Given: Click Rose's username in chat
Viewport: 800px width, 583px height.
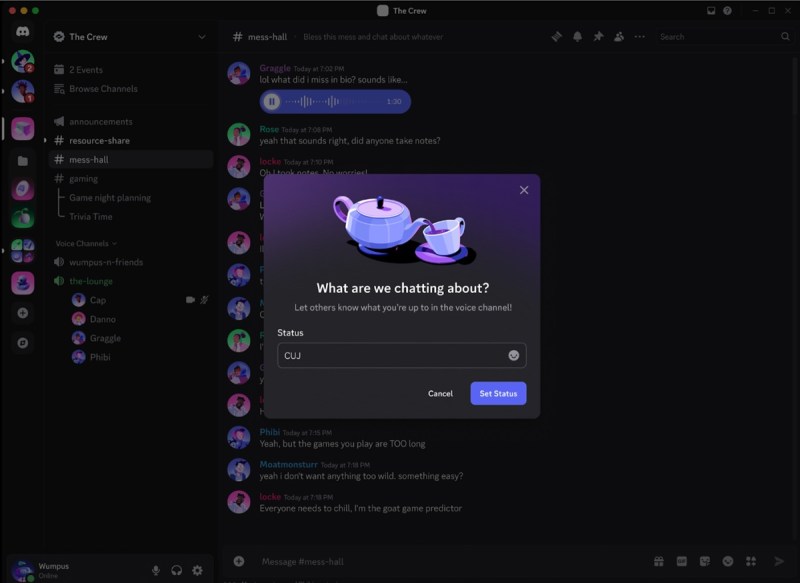Looking at the screenshot, I should point(269,130).
